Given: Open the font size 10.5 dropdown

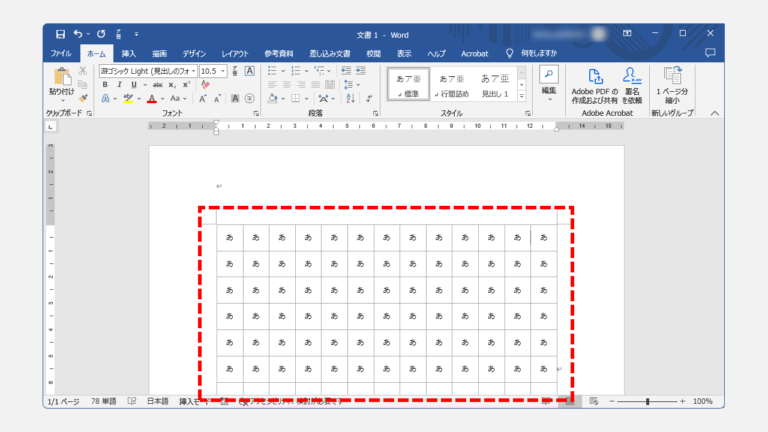Looking at the screenshot, I should (x=222, y=71).
